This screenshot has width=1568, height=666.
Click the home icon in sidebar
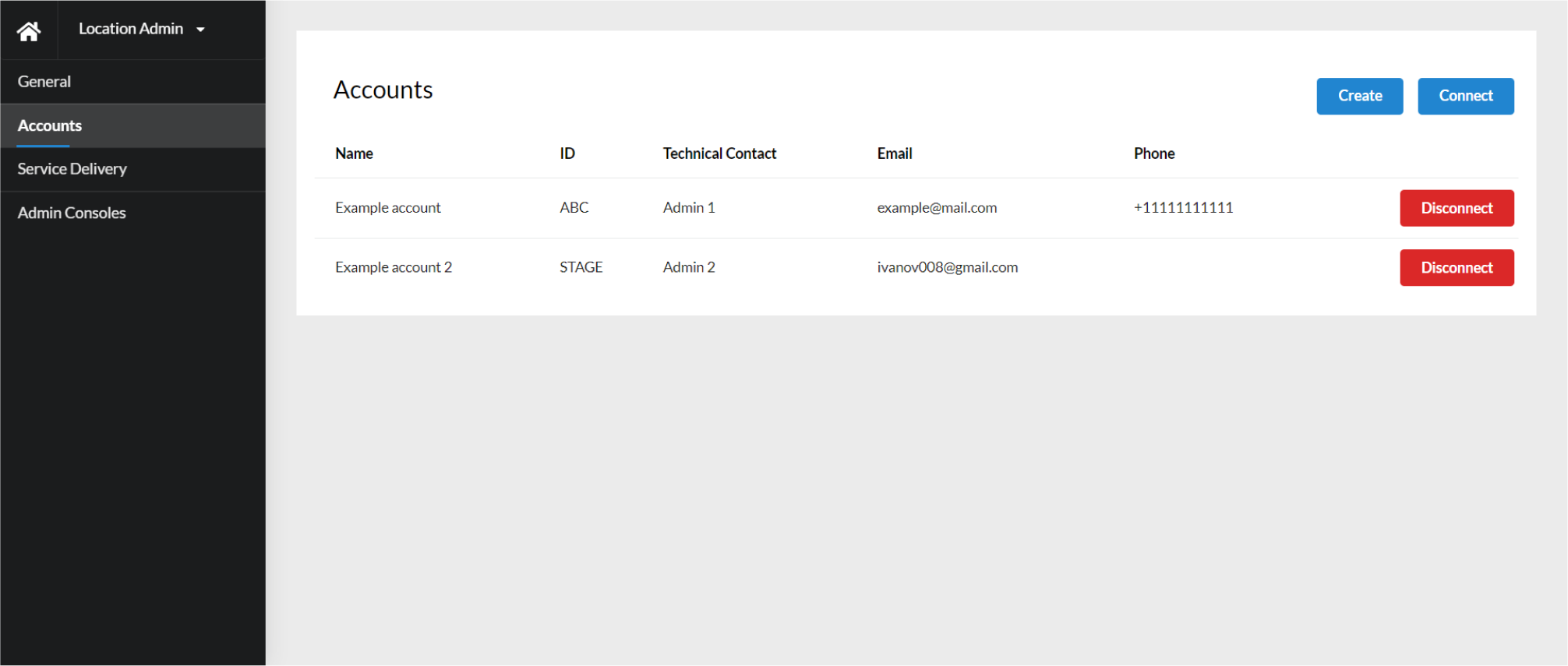click(29, 30)
